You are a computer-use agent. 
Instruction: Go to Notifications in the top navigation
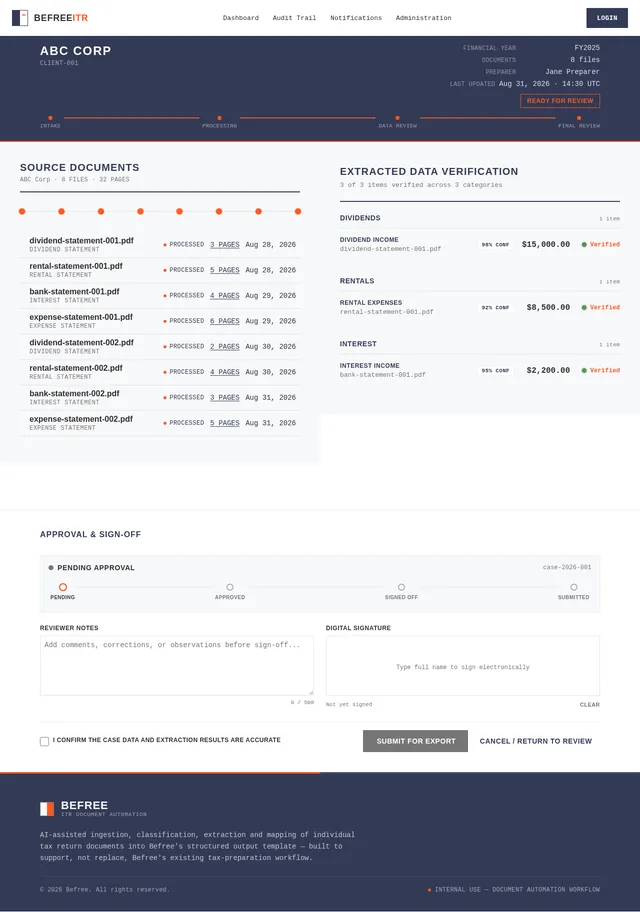click(x=356, y=18)
